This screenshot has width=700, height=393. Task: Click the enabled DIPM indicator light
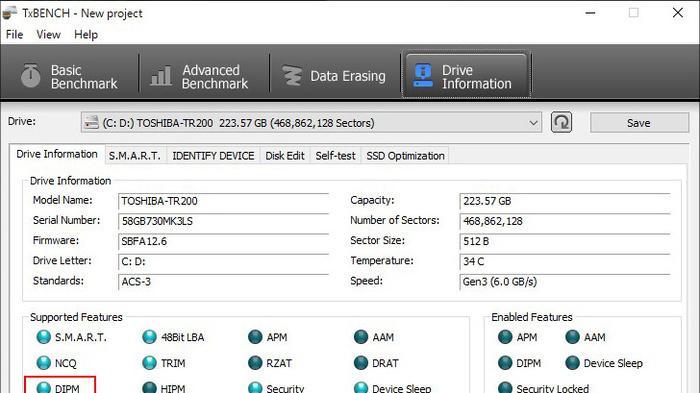pyautogui.click(x=505, y=363)
